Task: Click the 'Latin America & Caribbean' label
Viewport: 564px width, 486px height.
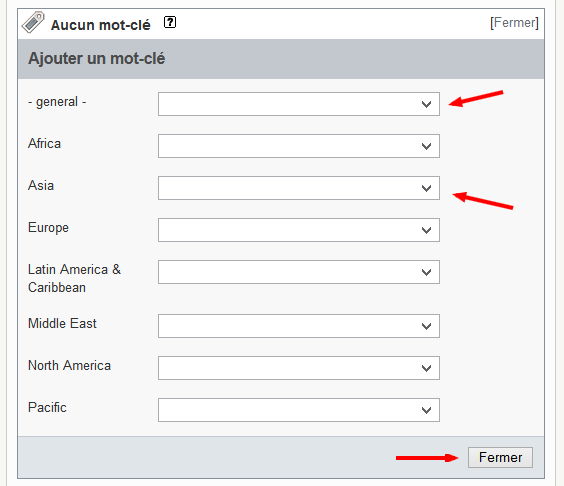Action: (74, 278)
